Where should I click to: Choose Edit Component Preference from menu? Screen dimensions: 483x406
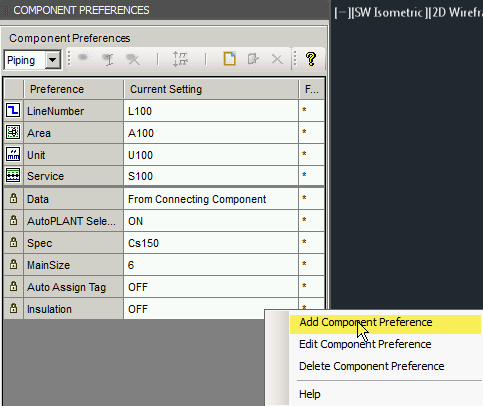tap(365, 344)
